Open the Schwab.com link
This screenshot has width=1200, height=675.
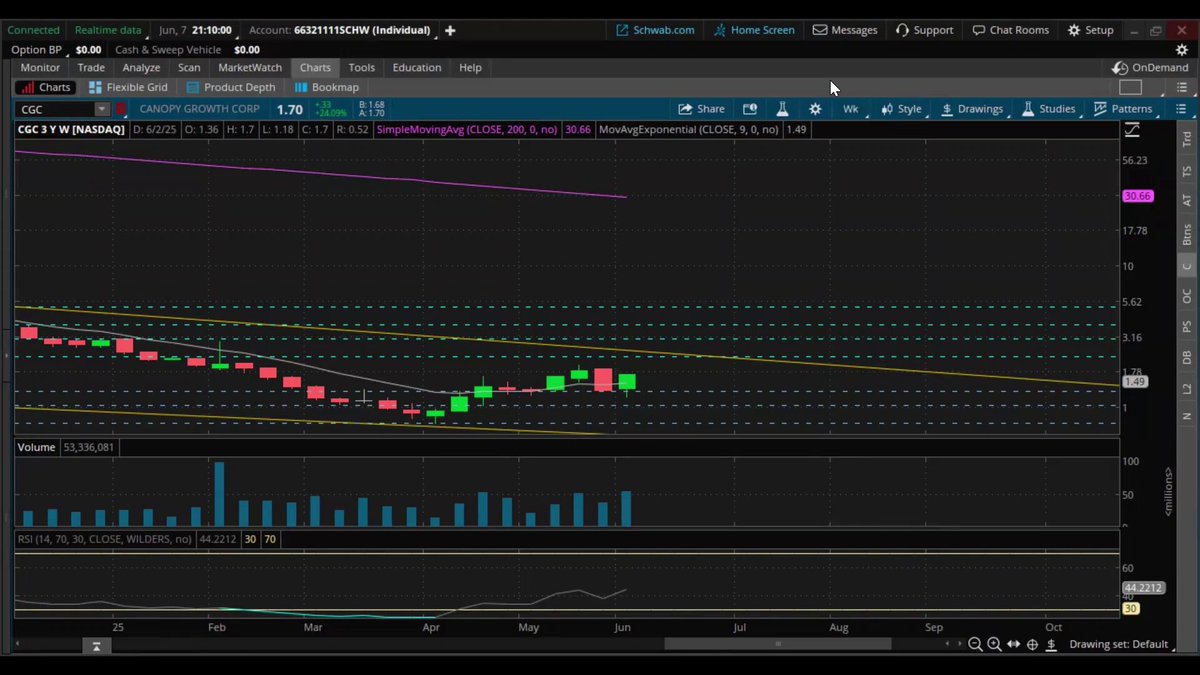[x=655, y=30]
